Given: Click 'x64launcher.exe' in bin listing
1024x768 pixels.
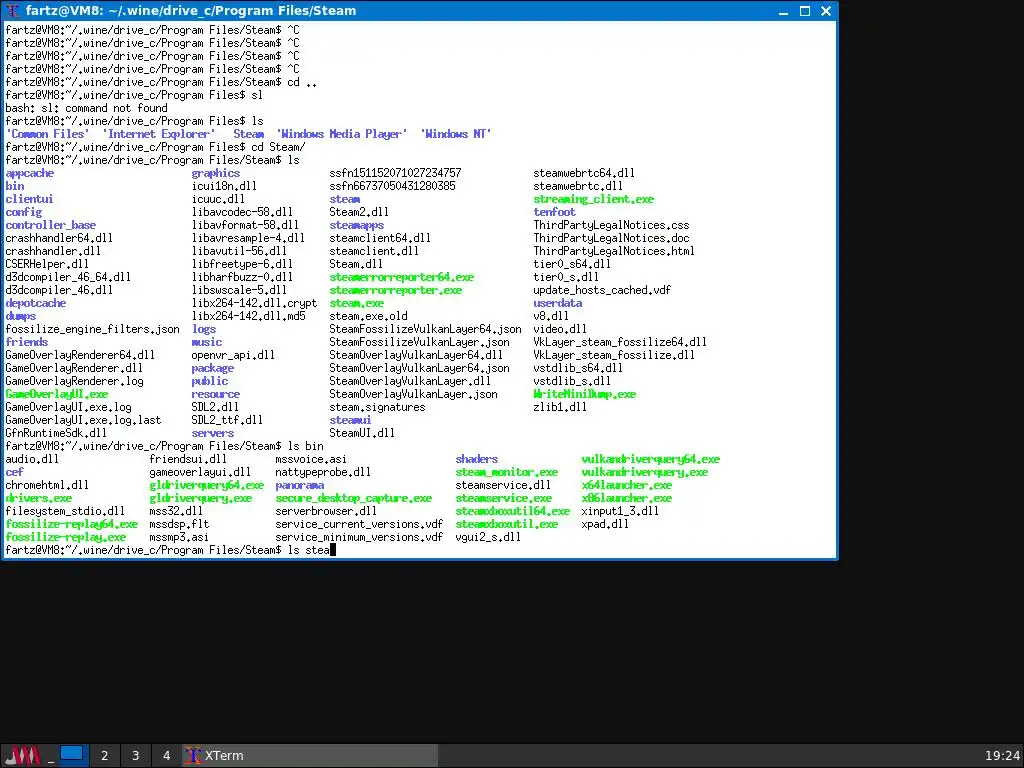Looking at the screenshot, I should pos(626,485).
